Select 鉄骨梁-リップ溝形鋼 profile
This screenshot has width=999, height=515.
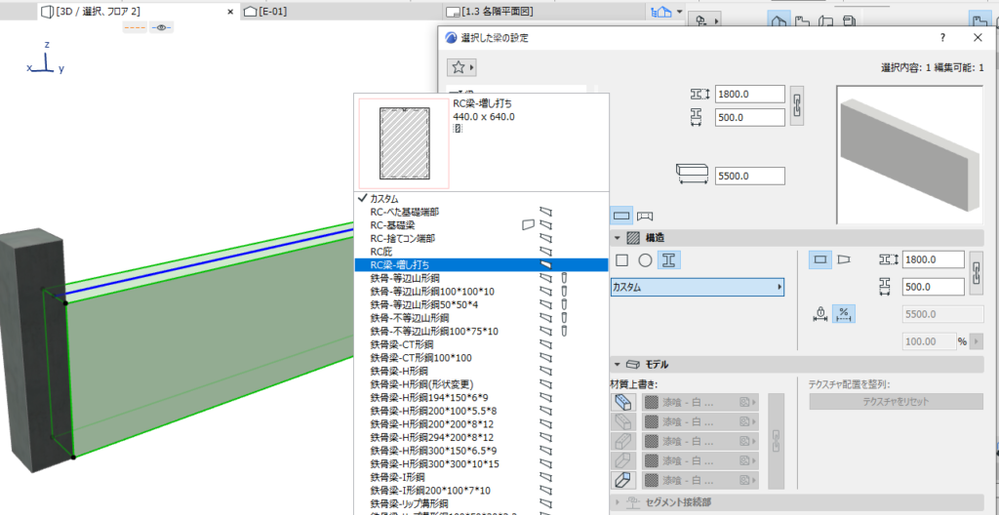[x=482, y=504]
